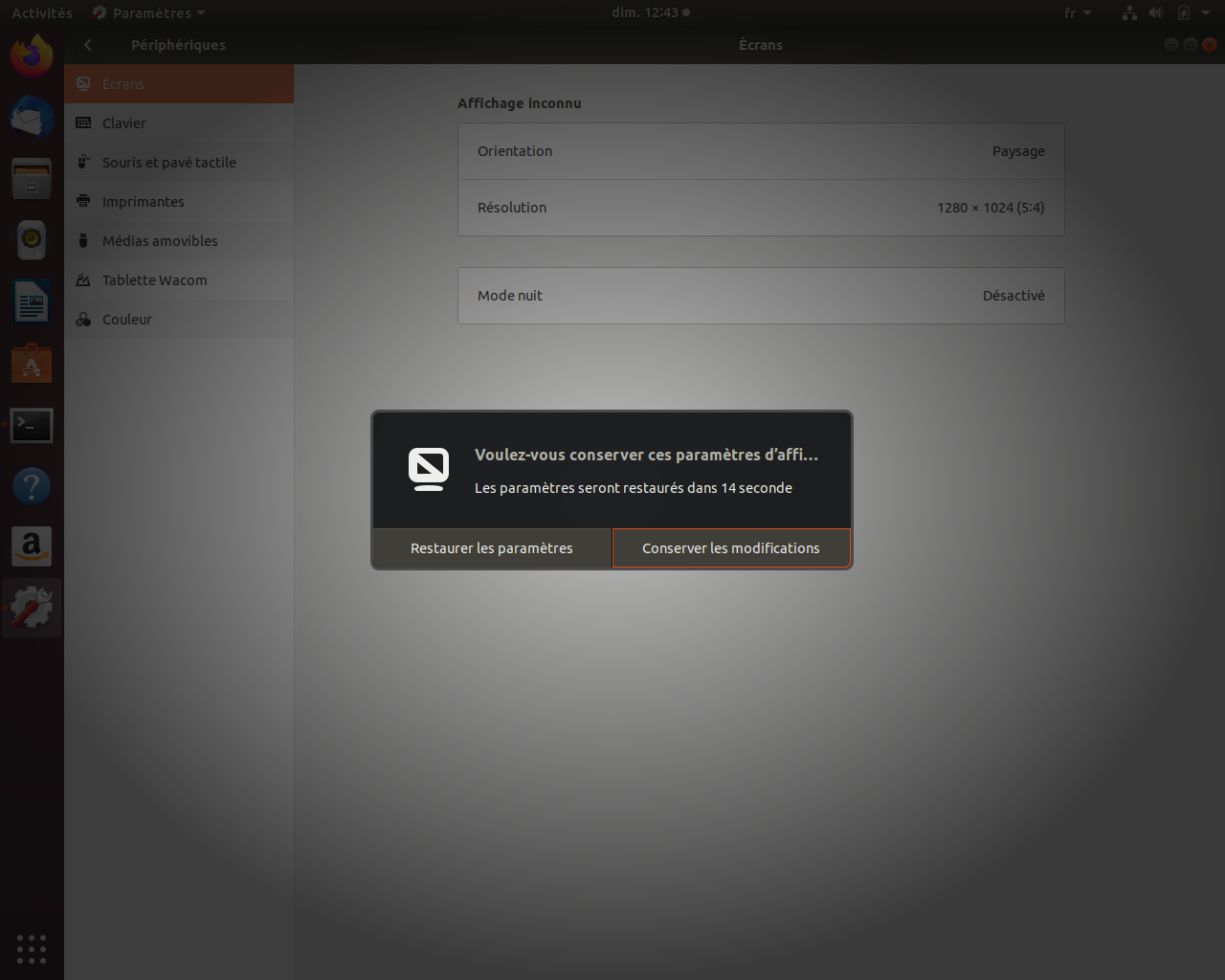Screen dimensions: 1225x980
Task: Open Mode nuit setting row
Action: click(761, 296)
